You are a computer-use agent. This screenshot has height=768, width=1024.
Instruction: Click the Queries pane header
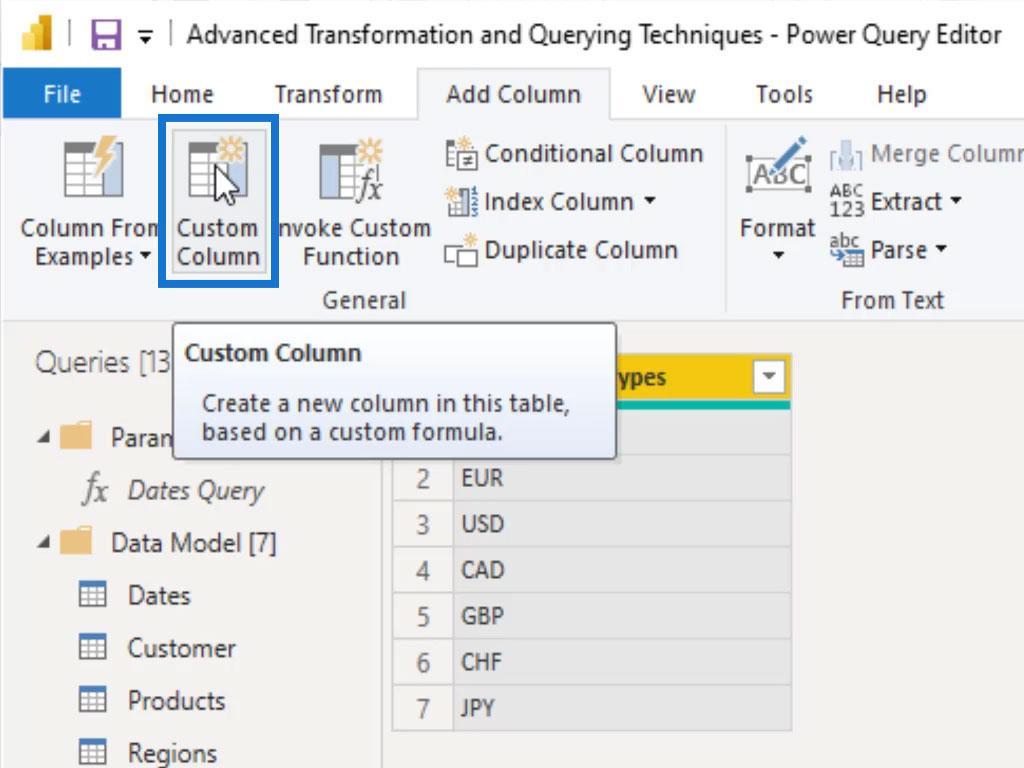pos(102,362)
